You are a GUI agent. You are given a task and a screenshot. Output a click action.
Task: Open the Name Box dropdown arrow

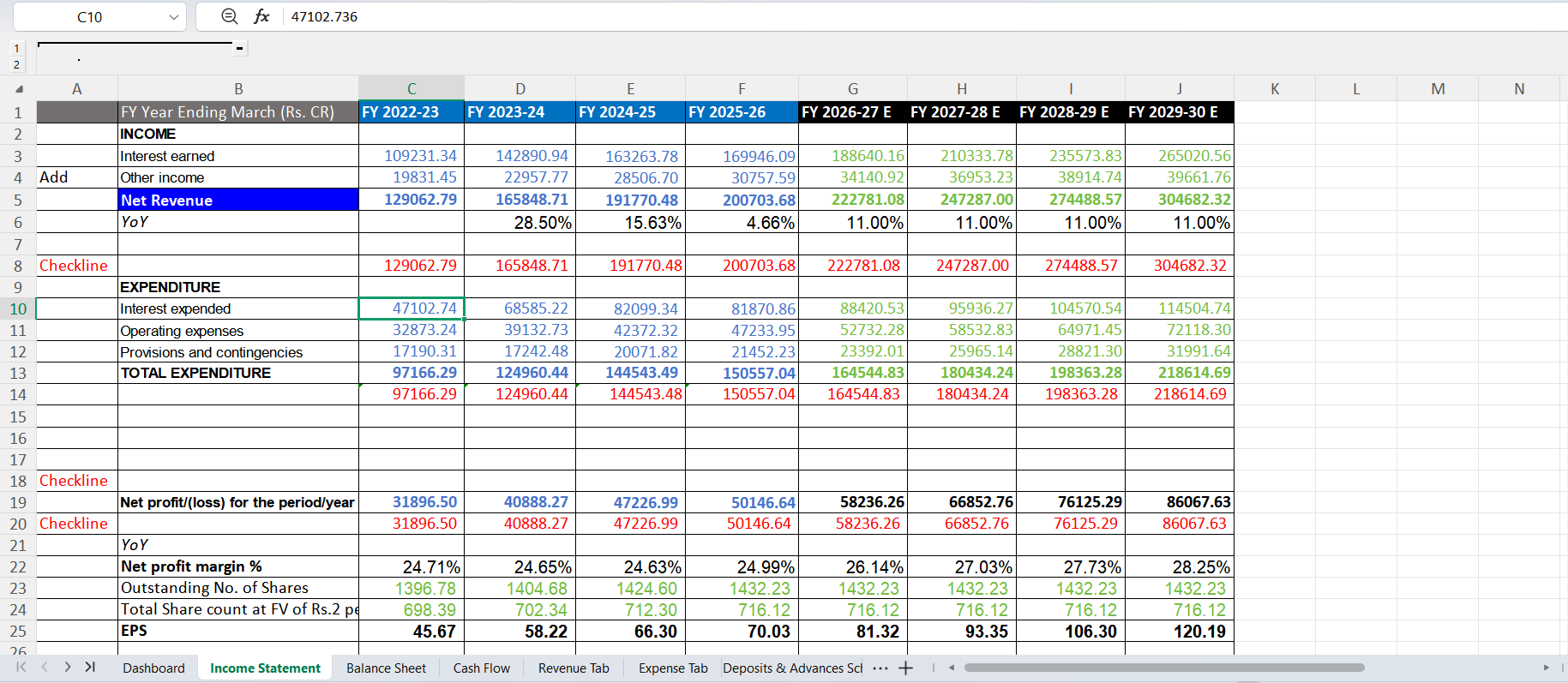coord(174,17)
